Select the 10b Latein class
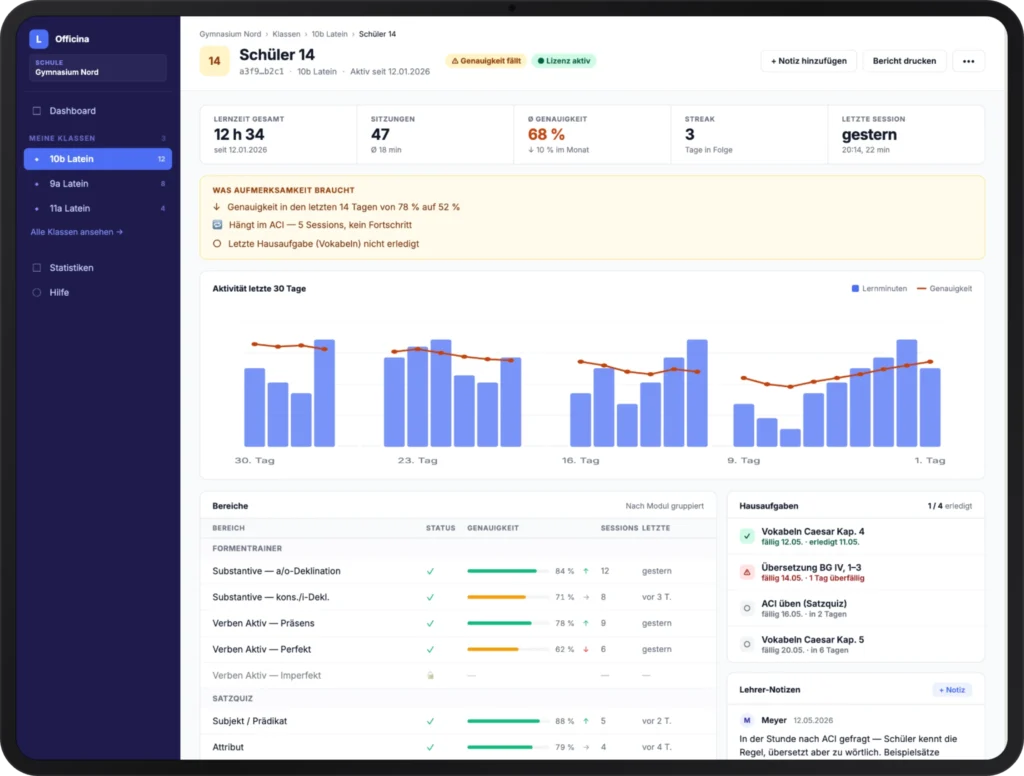This screenshot has height=776, width=1024. (x=98, y=159)
